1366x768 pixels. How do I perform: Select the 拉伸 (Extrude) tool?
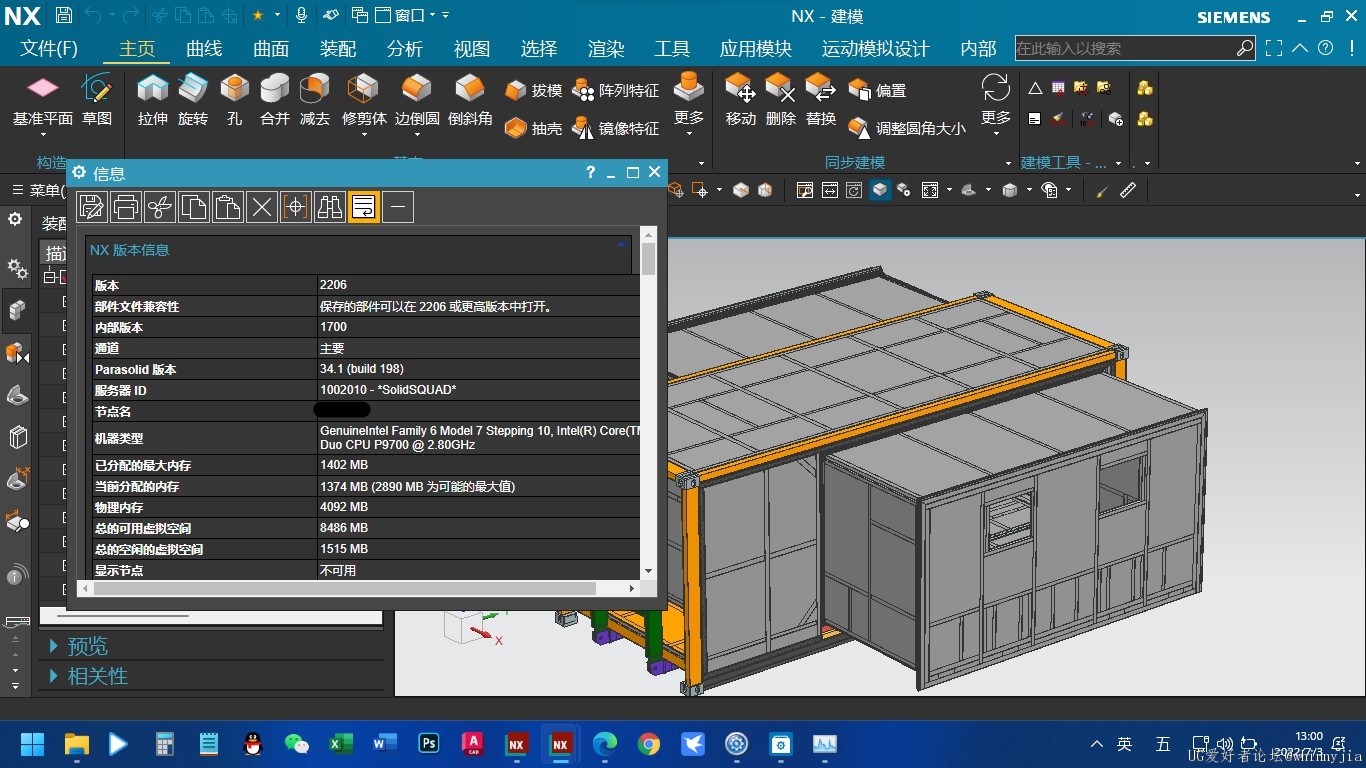[153, 100]
